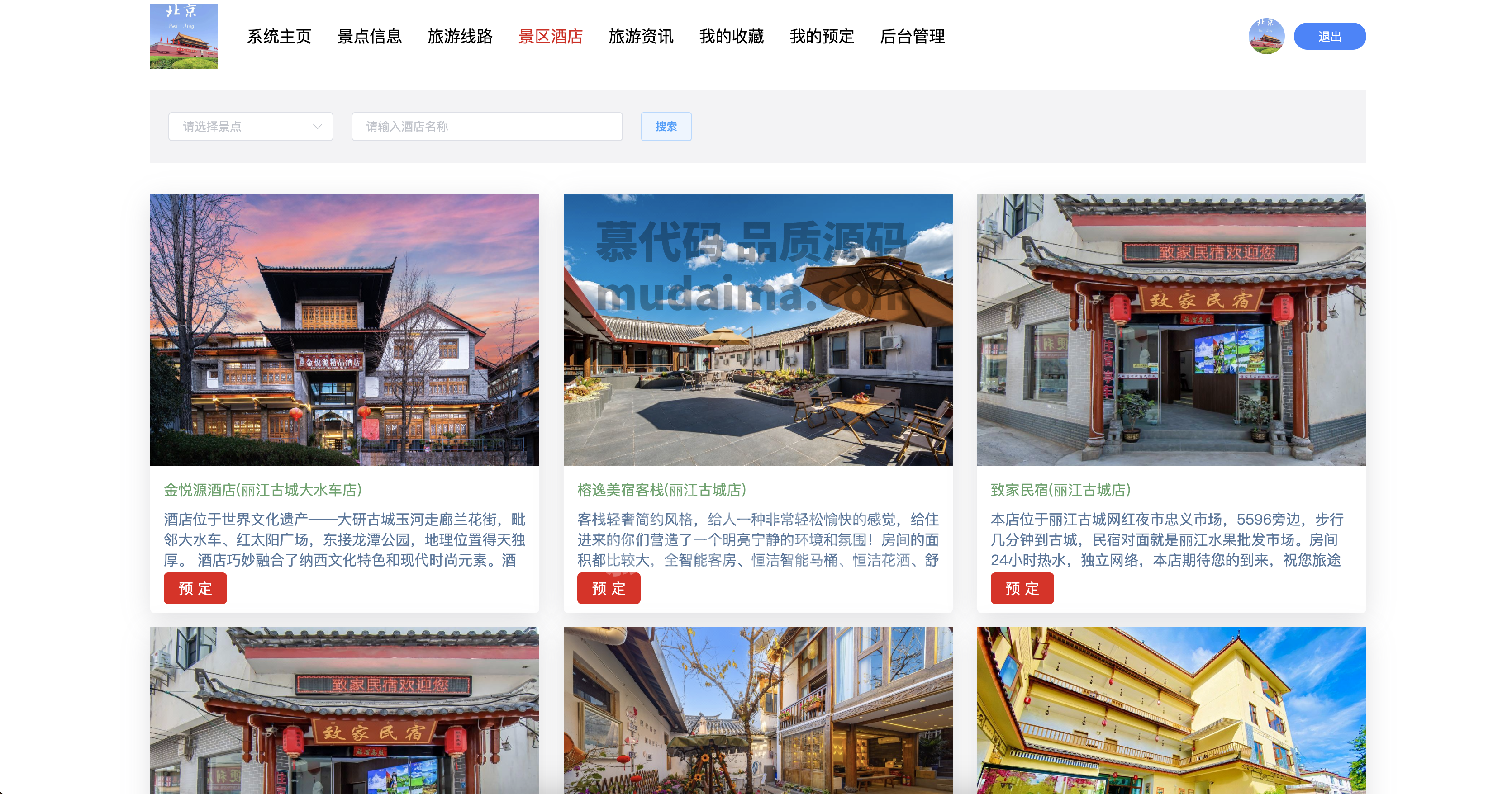Click the 金悦源酒店 sunset building photo
The width and height of the screenshot is (1512, 794).
point(345,330)
